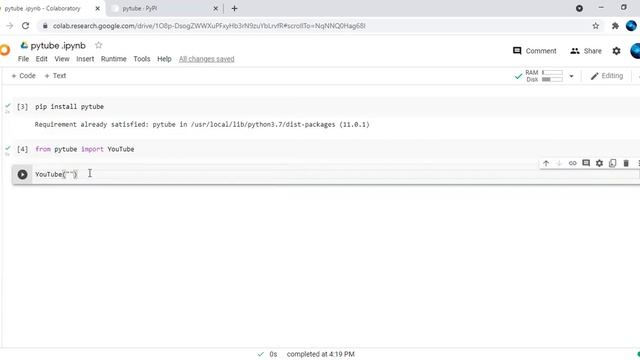Image resolution: width=640 pixels, height=360 pixels.
Task: Click execution count [3] cell marker
Action: (22, 107)
